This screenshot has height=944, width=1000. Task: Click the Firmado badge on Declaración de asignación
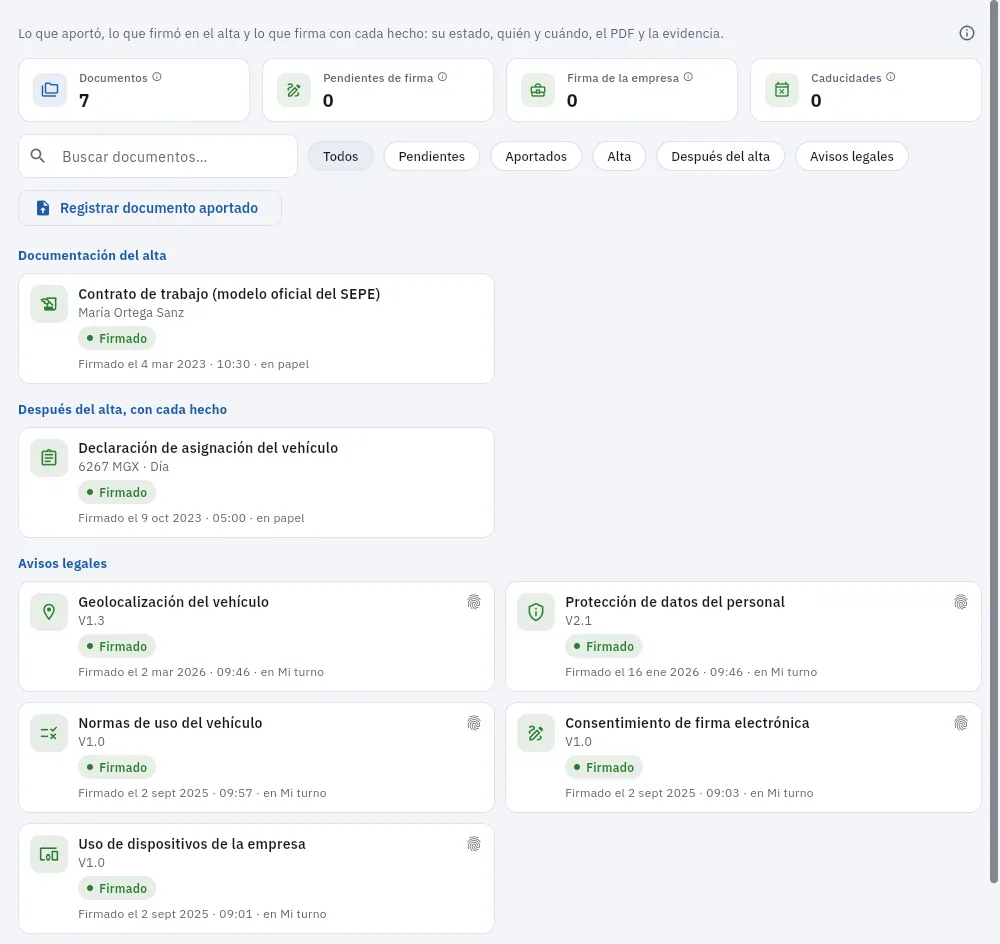[117, 492]
